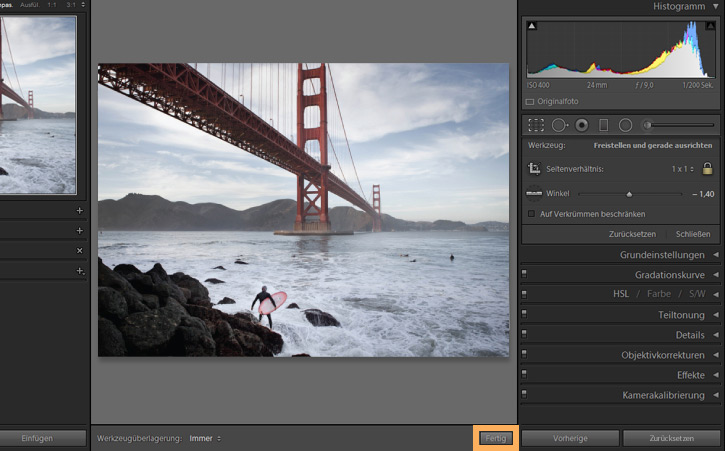The height and width of the screenshot is (451, 725).
Task: Toggle the Originalfoto option
Action: [530, 102]
